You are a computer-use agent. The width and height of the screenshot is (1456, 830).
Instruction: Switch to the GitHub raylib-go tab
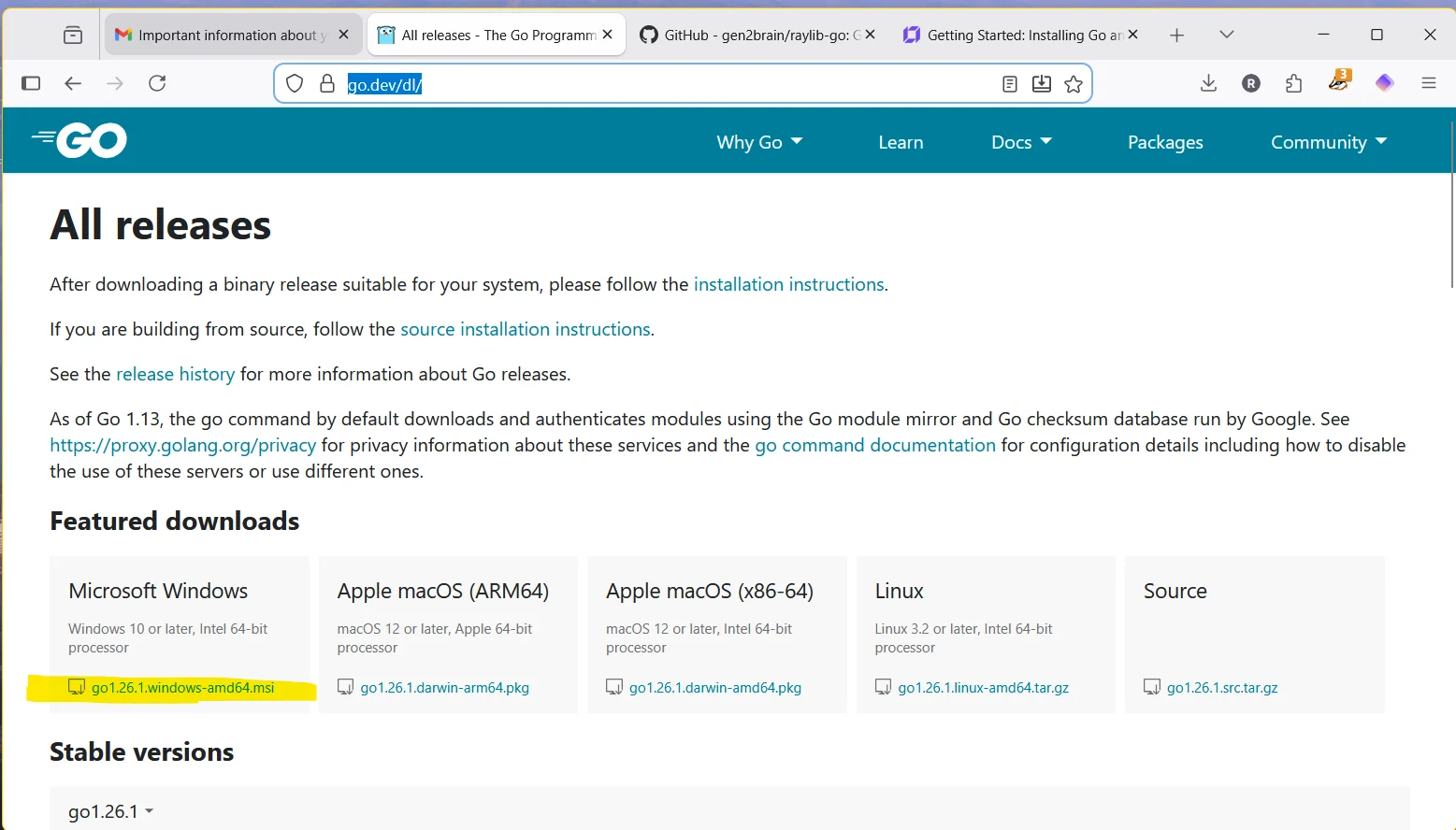pyautogui.click(x=756, y=34)
